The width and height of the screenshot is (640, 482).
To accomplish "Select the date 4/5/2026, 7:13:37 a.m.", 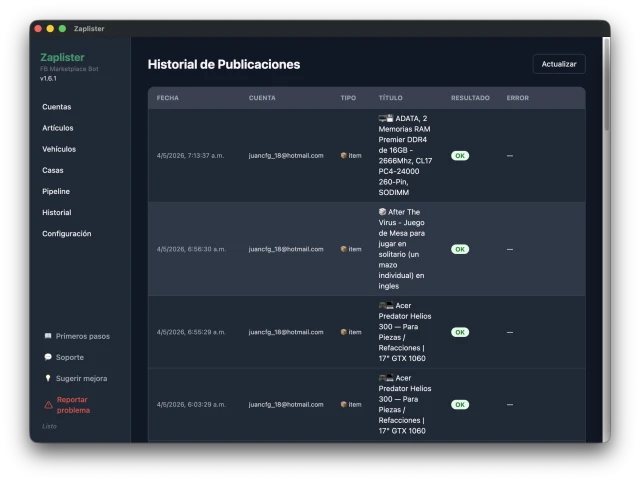I will tap(190, 155).
